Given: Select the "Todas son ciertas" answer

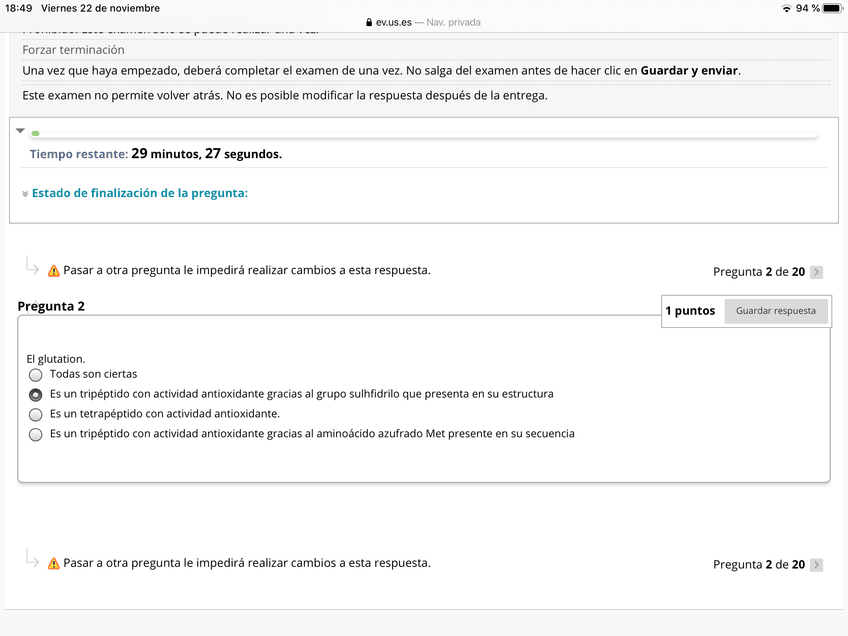Looking at the screenshot, I should click(x=36, y=375).
